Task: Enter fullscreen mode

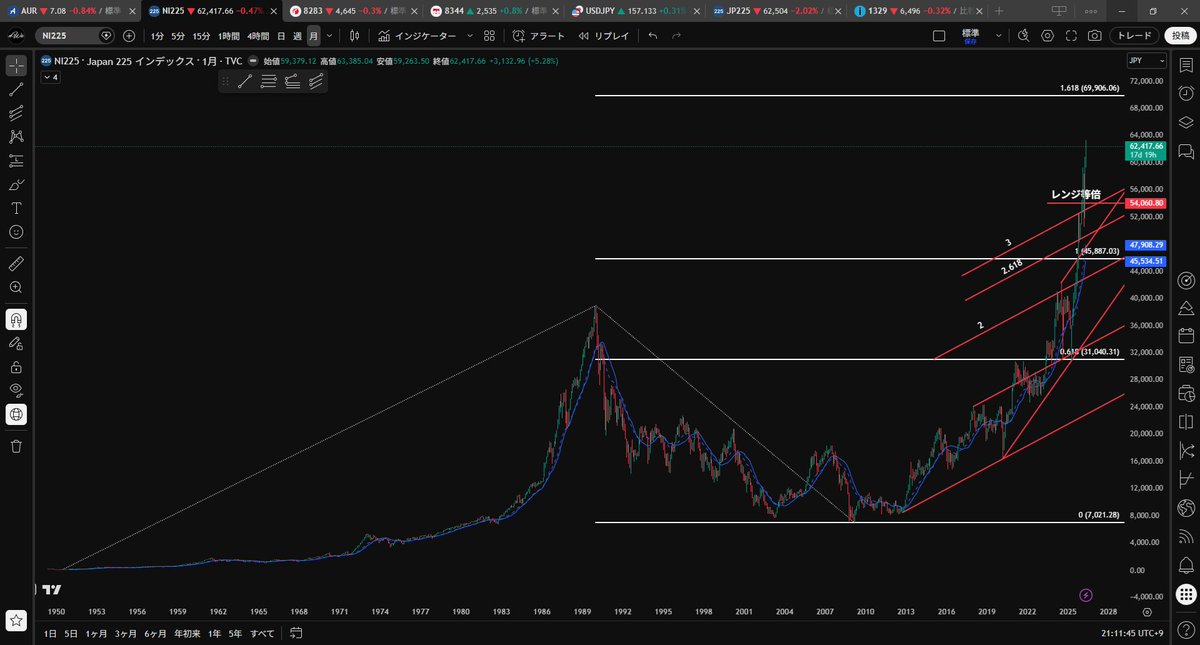Action: point(1071,35)
